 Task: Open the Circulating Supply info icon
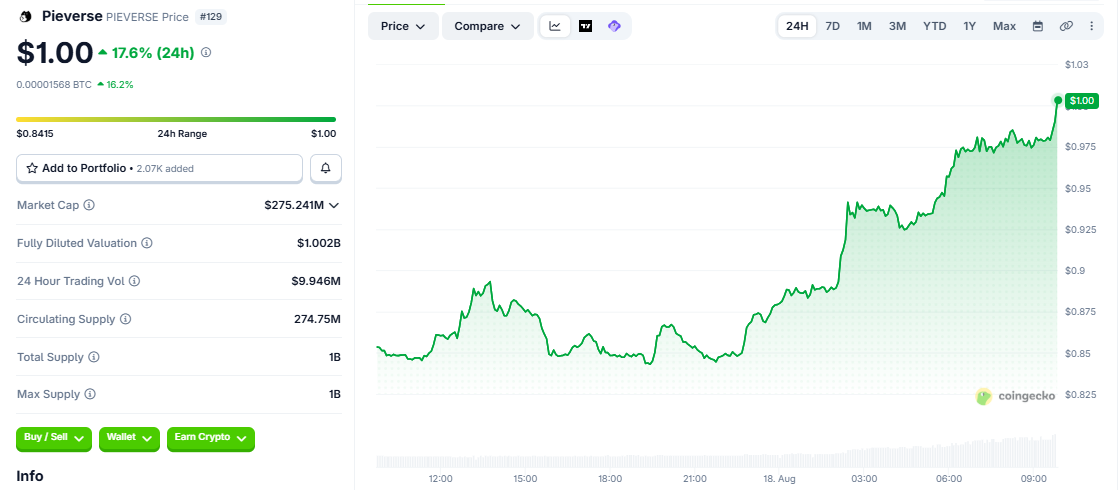pos(125,319)
